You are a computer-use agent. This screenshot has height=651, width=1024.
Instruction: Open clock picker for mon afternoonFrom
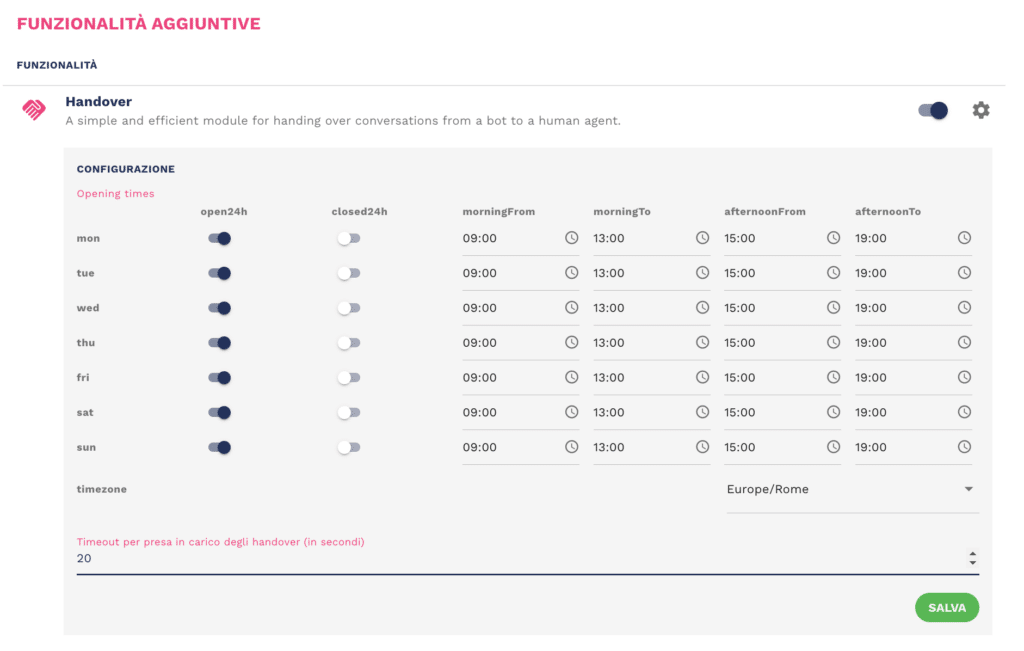(833, 238)
